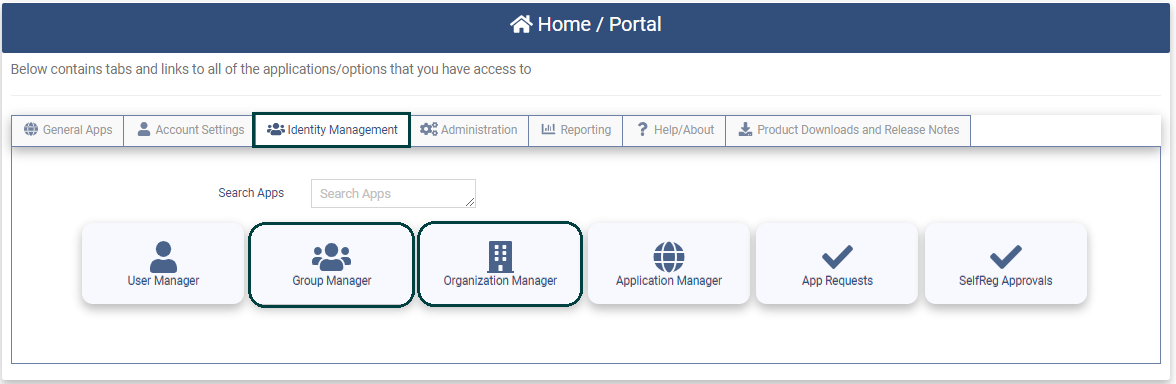
Task: Click the Application Manager label
Action: pos(669,281)
